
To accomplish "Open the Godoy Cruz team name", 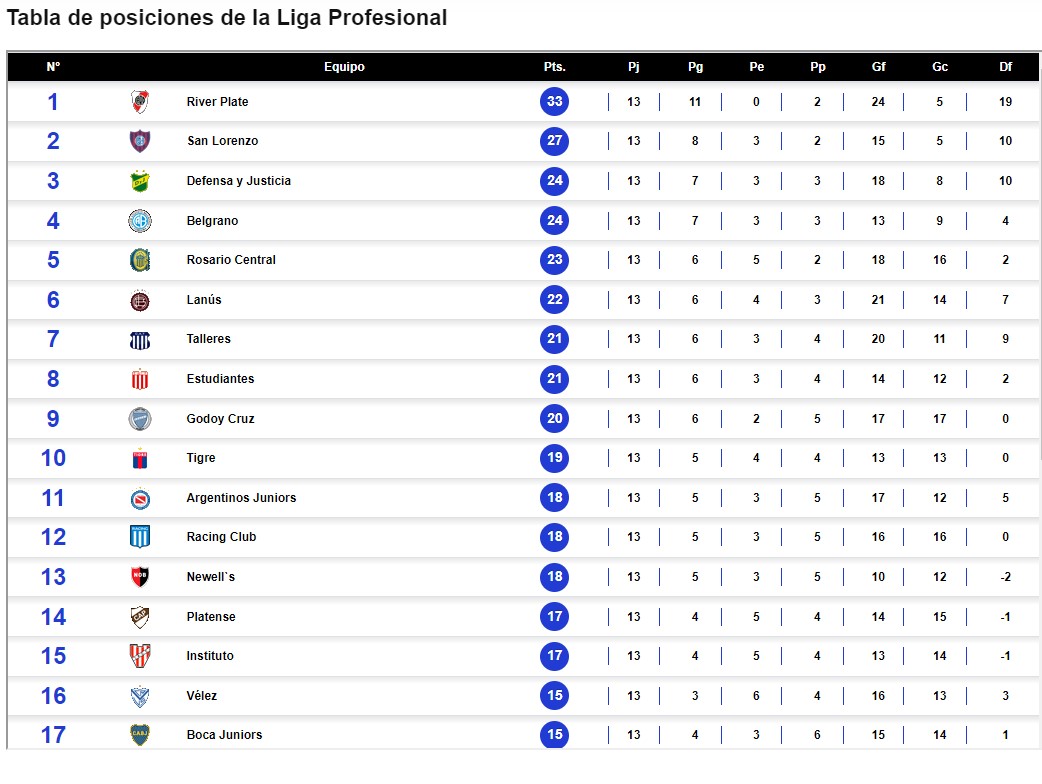I will tap(221, 419).
